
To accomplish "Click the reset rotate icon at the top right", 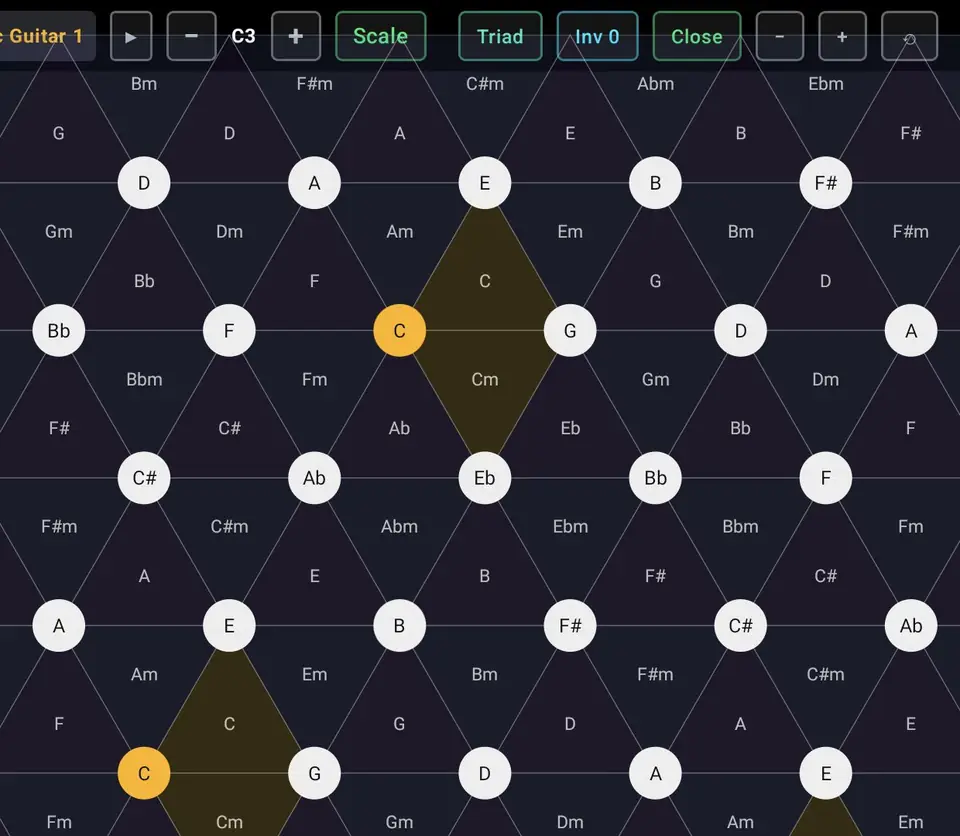I will [909, 36].
